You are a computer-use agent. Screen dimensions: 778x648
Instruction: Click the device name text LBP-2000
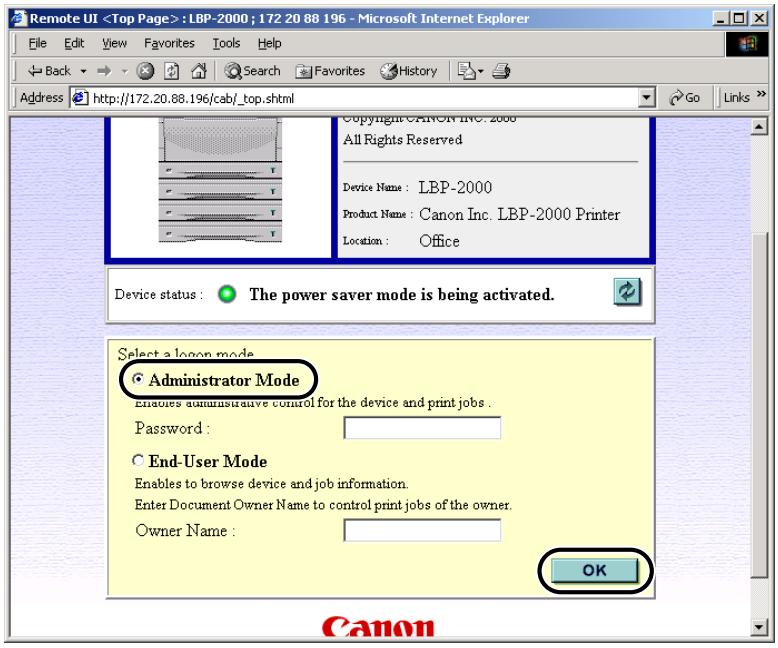(455, 188)
